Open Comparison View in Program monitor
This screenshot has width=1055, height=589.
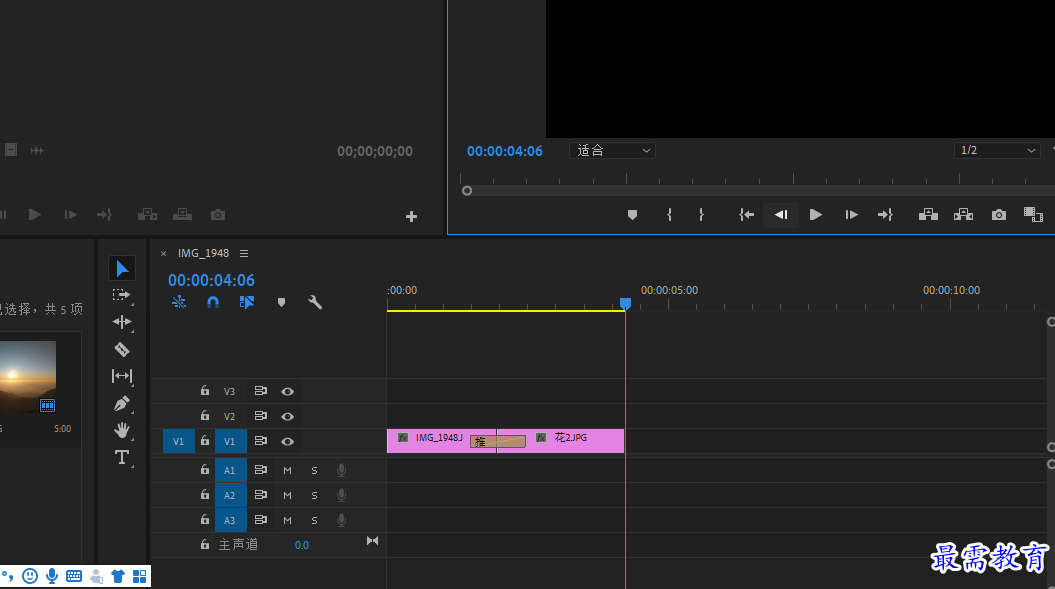[1033, 215]
